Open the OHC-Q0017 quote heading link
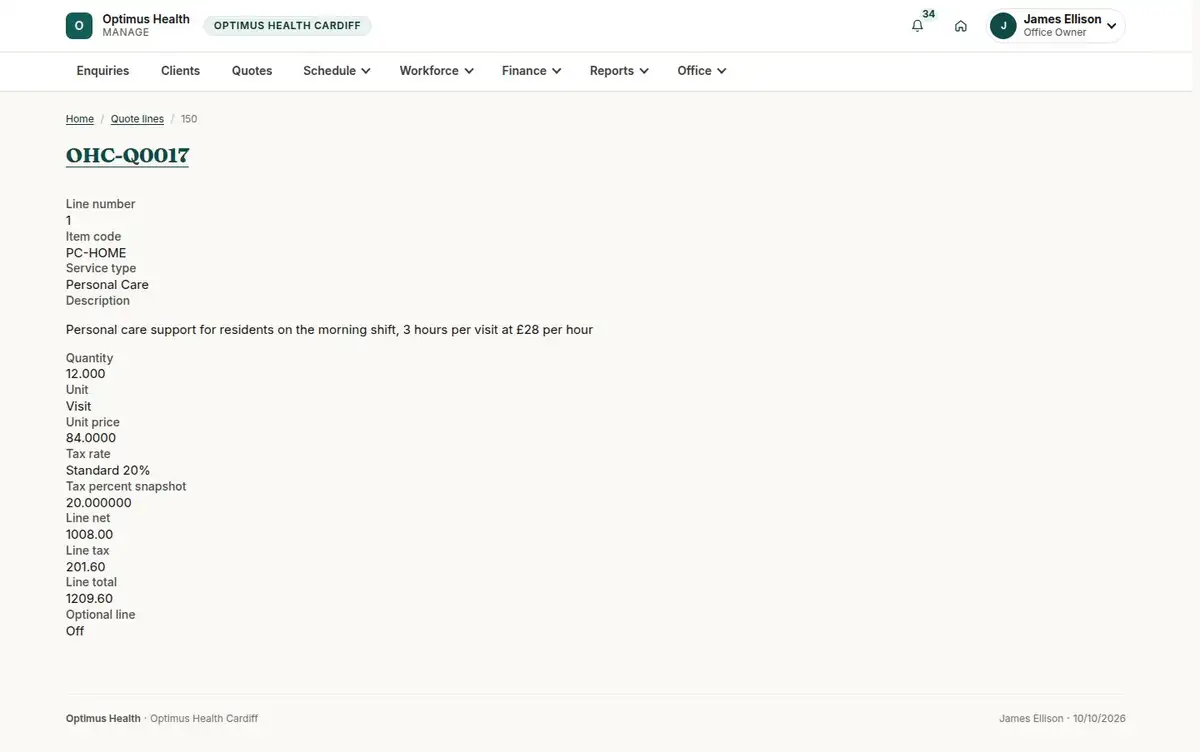 pyautogui.click(x=127, y=155)
